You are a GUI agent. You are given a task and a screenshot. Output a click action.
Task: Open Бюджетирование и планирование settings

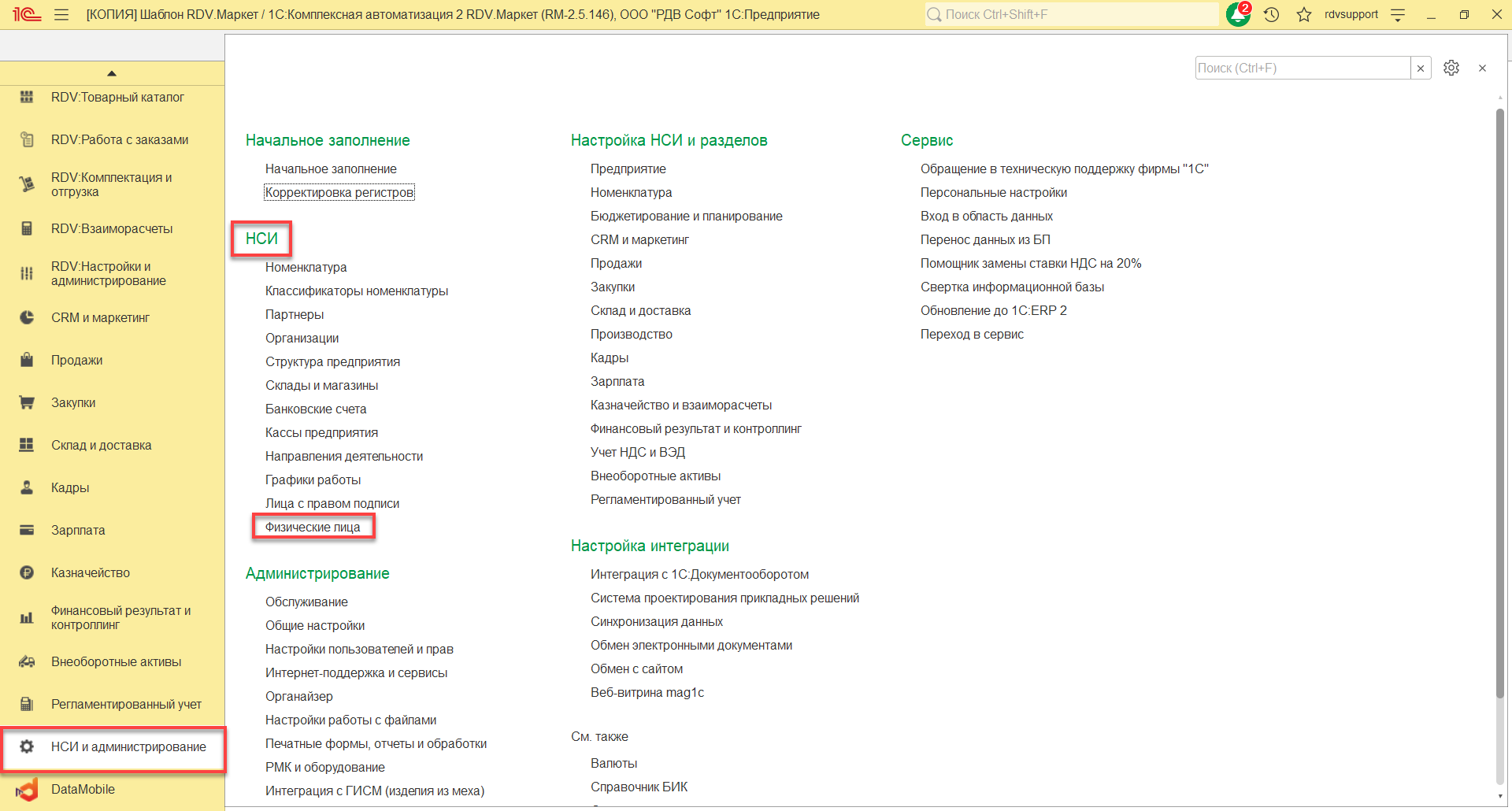687,216
